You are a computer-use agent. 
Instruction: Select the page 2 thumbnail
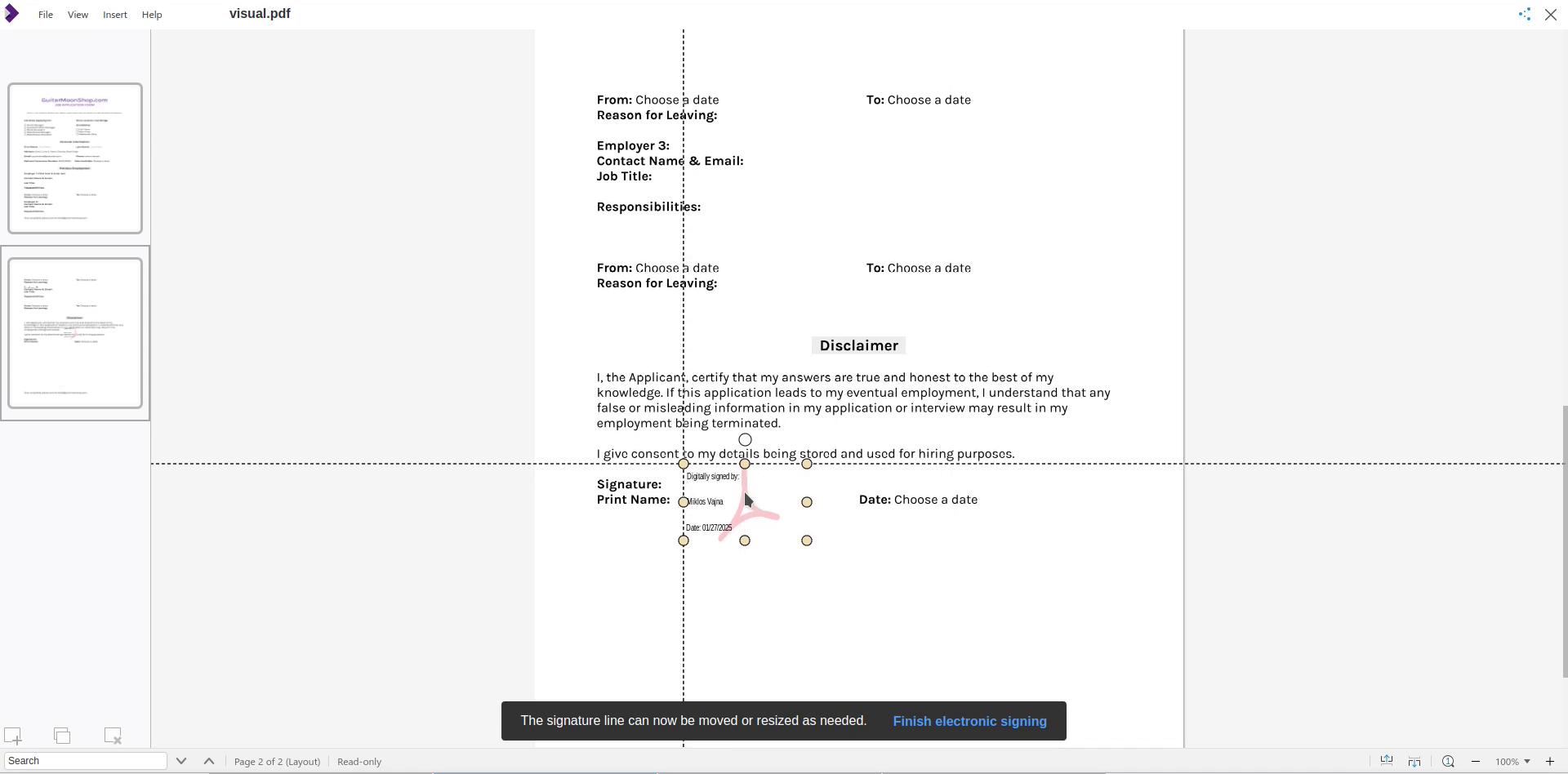click(75, 333)
